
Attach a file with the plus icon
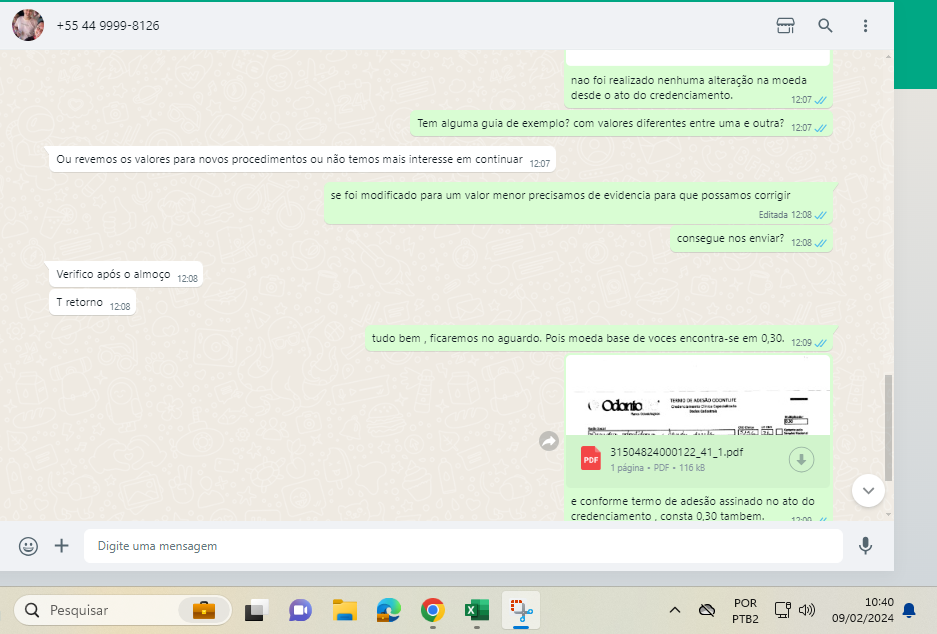pyautogui.click(x=62, y=546)
